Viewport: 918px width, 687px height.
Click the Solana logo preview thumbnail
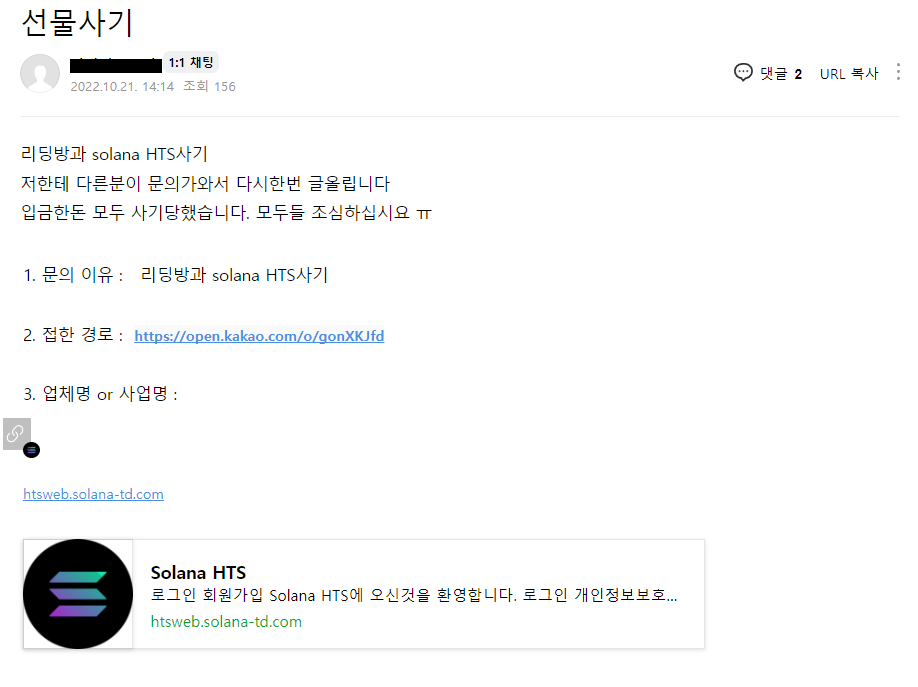[78, 594]
